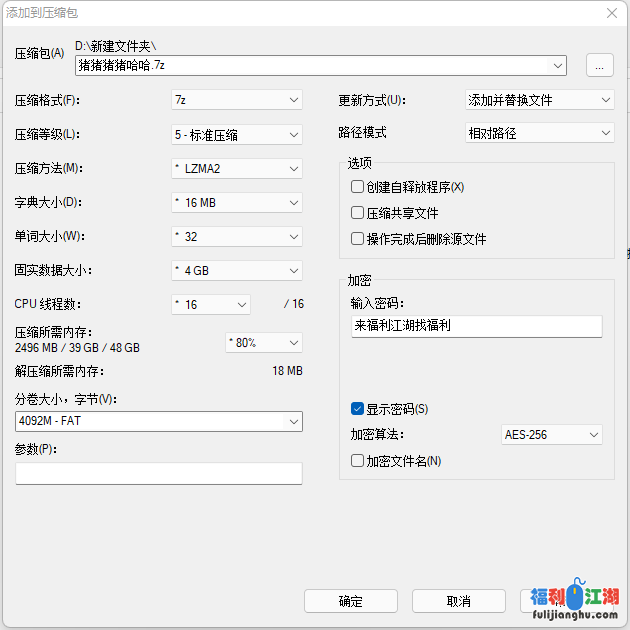Open the 80% memory usage dropdown
Viewport: 630px width, 630px height.
point(264,342)
